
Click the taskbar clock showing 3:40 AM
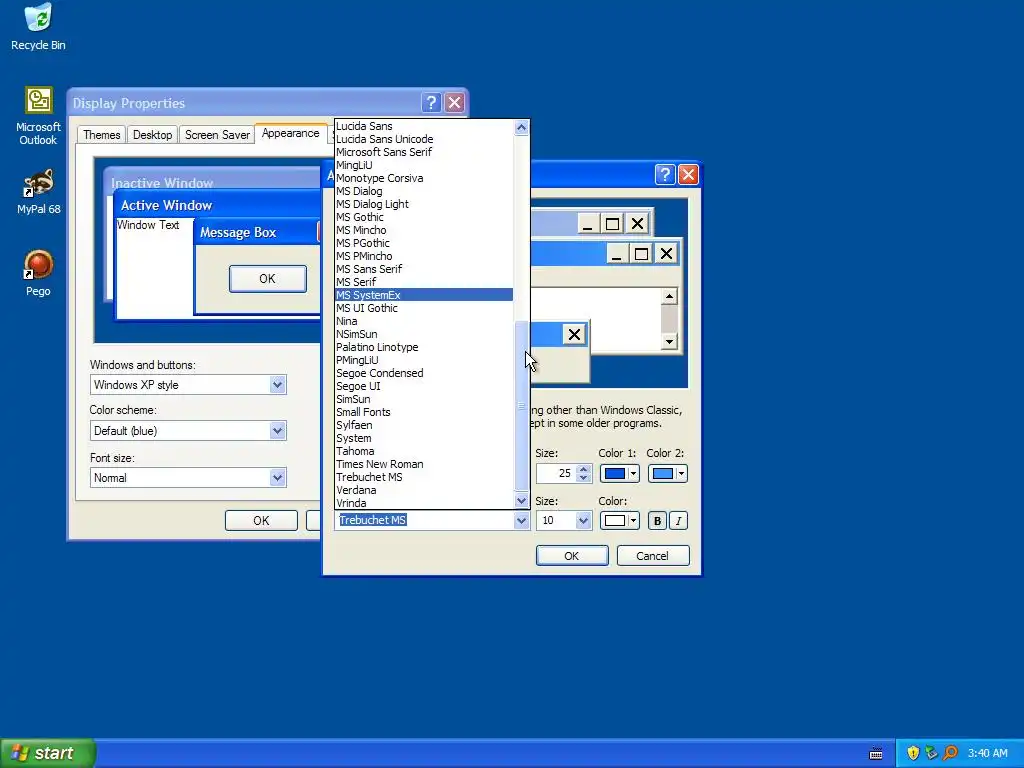(x=987, y=753)
